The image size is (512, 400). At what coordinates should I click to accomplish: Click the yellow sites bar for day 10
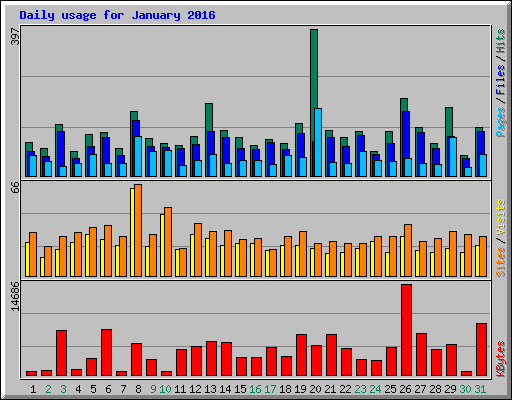[162, 245]
